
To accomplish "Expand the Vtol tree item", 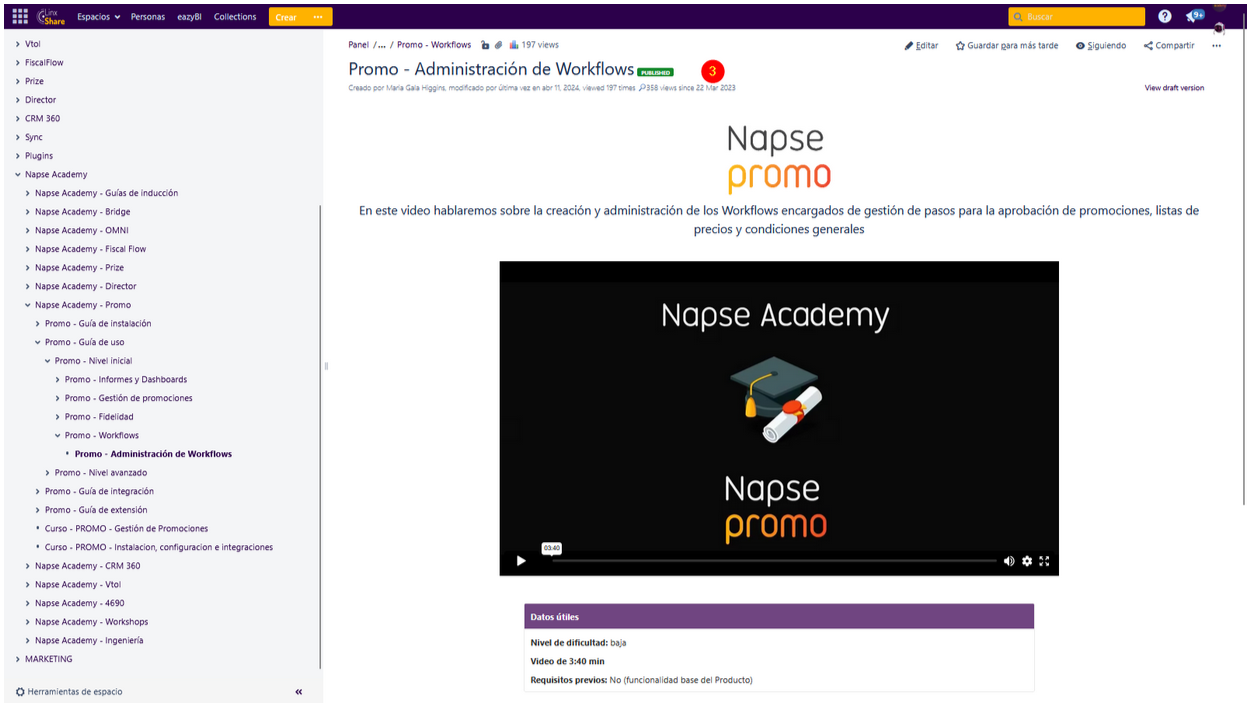I will [18, 44].
